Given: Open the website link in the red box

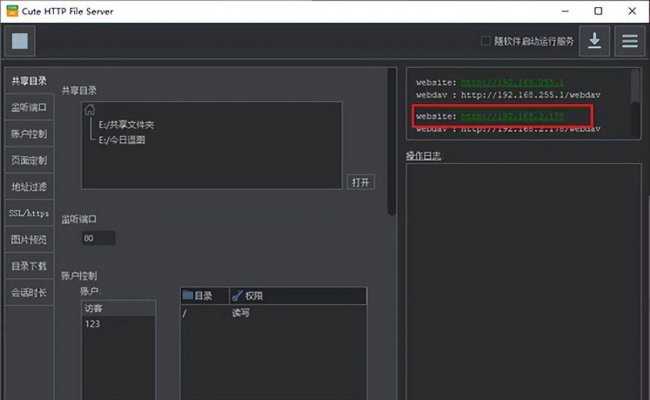Looking at the screenshot, I should tap(512, 116).
